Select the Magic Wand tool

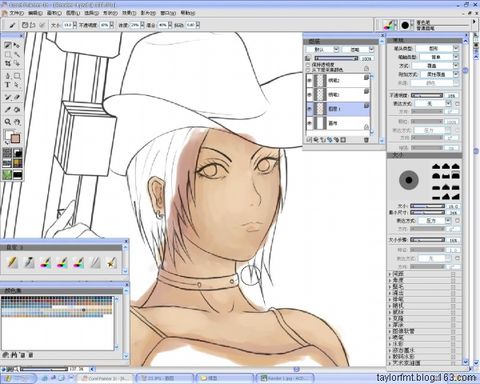pos(17,54)
